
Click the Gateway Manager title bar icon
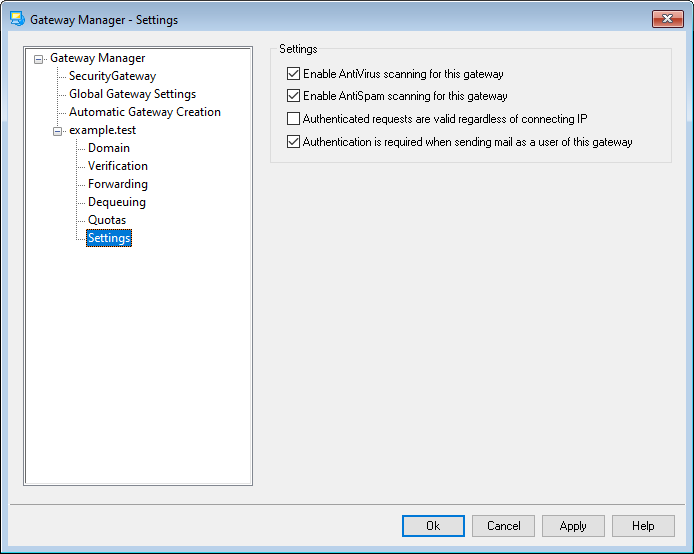17,19
